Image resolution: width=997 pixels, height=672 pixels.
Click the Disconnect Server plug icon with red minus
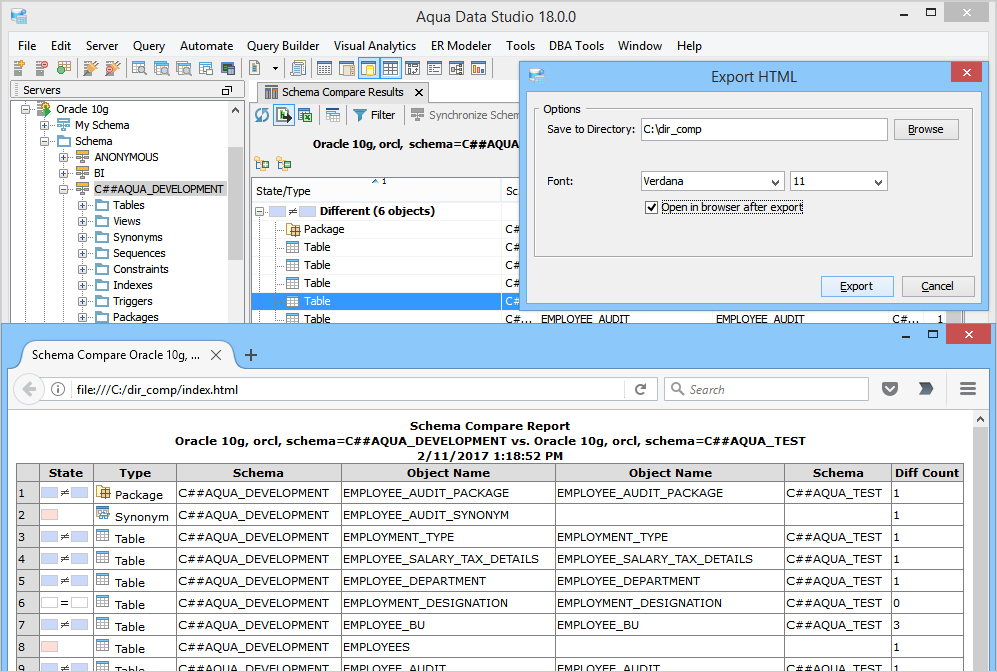point(113,67)
